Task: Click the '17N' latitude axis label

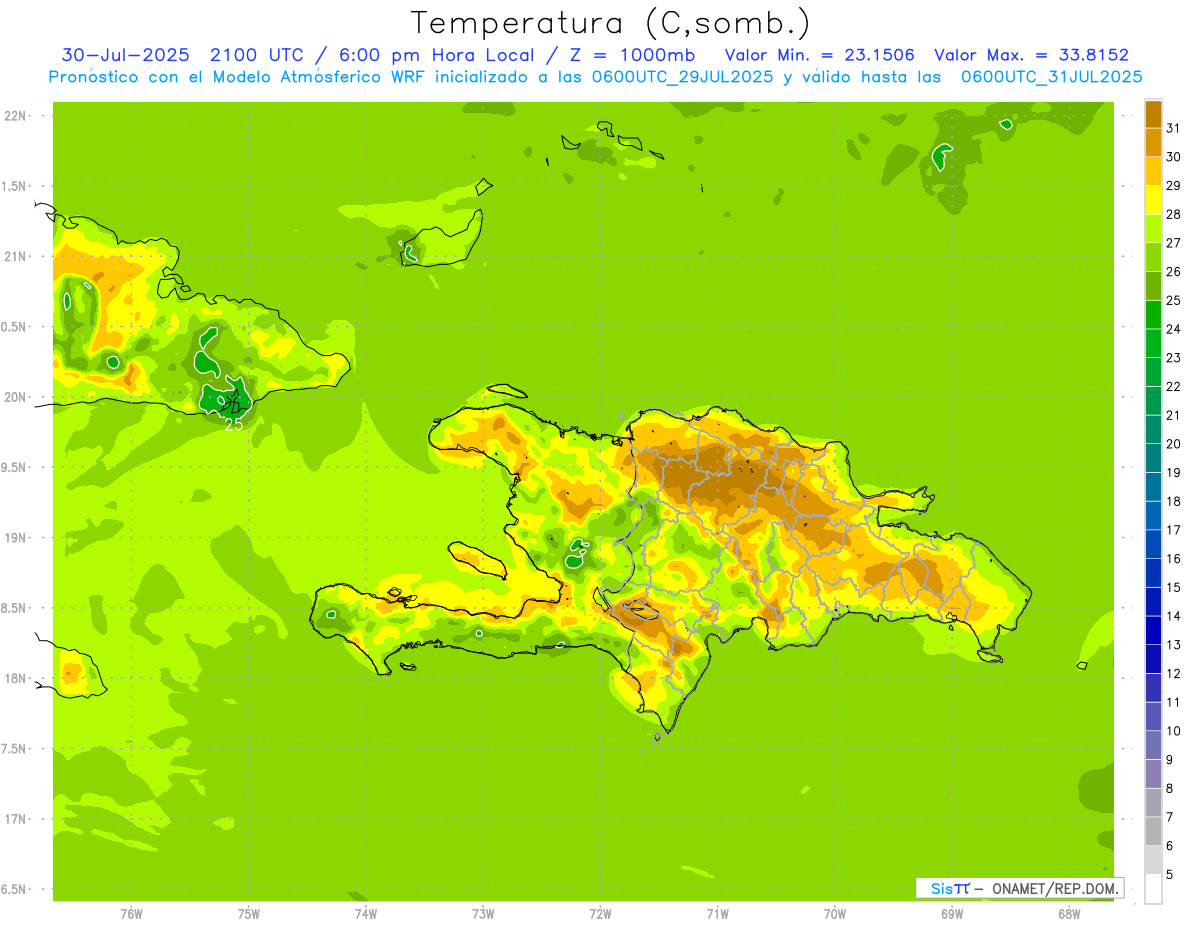Action: [x=15, y=819]
